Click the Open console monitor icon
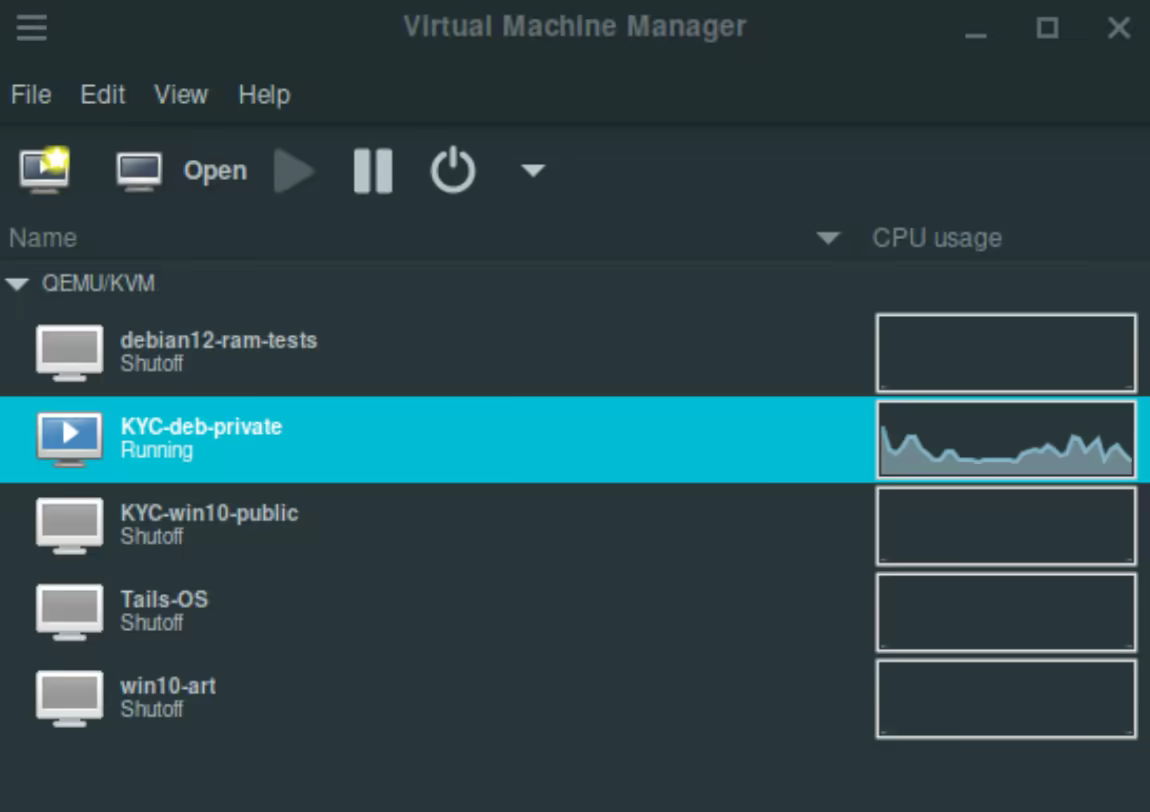Image resolution: width=1150 pixels, height=812 pixels. (139, 172)
